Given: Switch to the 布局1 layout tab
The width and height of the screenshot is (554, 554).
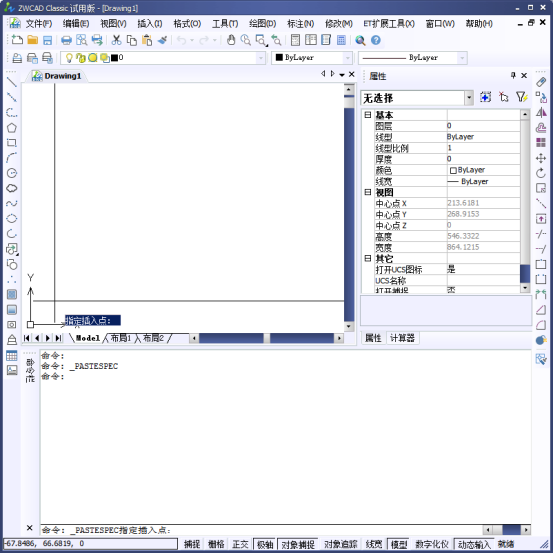Looking at the screenshot, I should click(x=121, y=338).
